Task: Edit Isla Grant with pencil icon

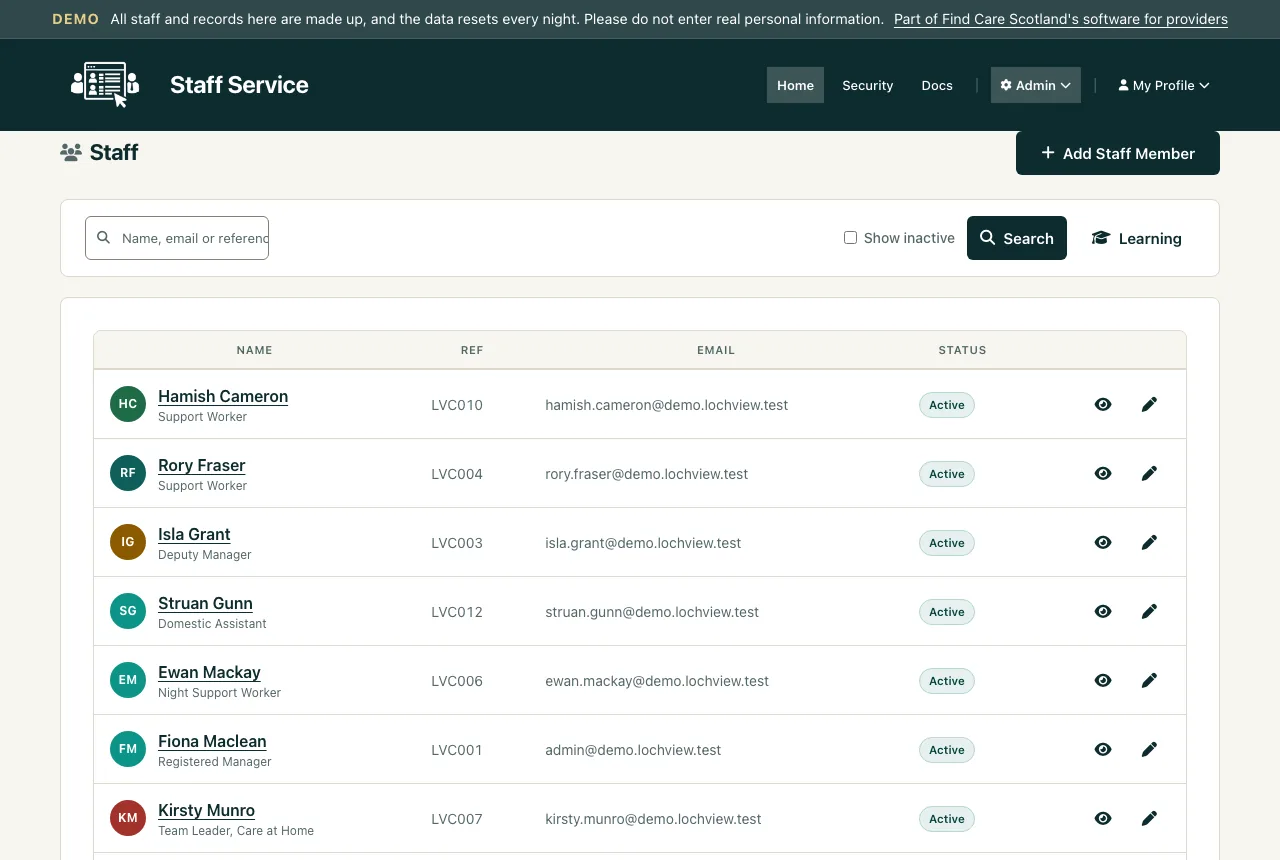Action: [x=1149, y=542]
